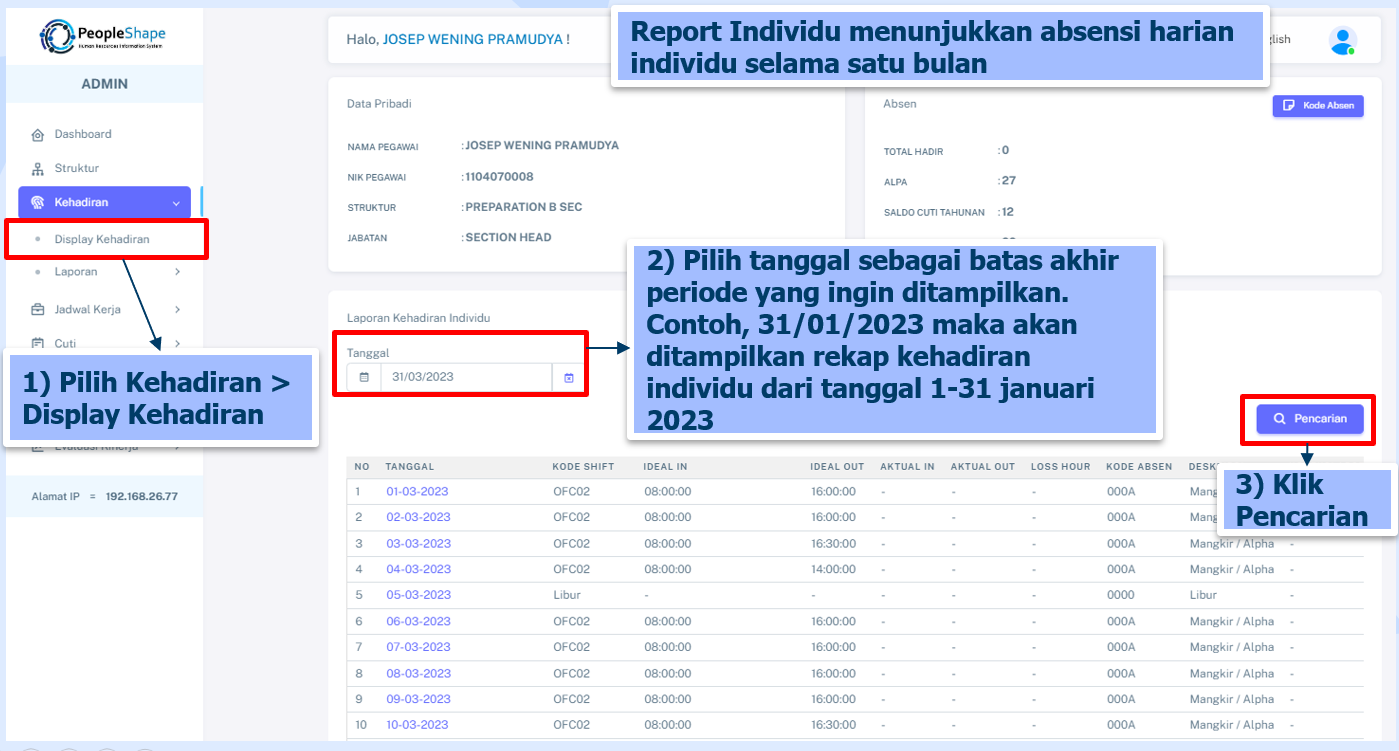This screenshot has width=1399, height=751.
Task: Open the Struktur menu item
Action: tap(77, 168)
